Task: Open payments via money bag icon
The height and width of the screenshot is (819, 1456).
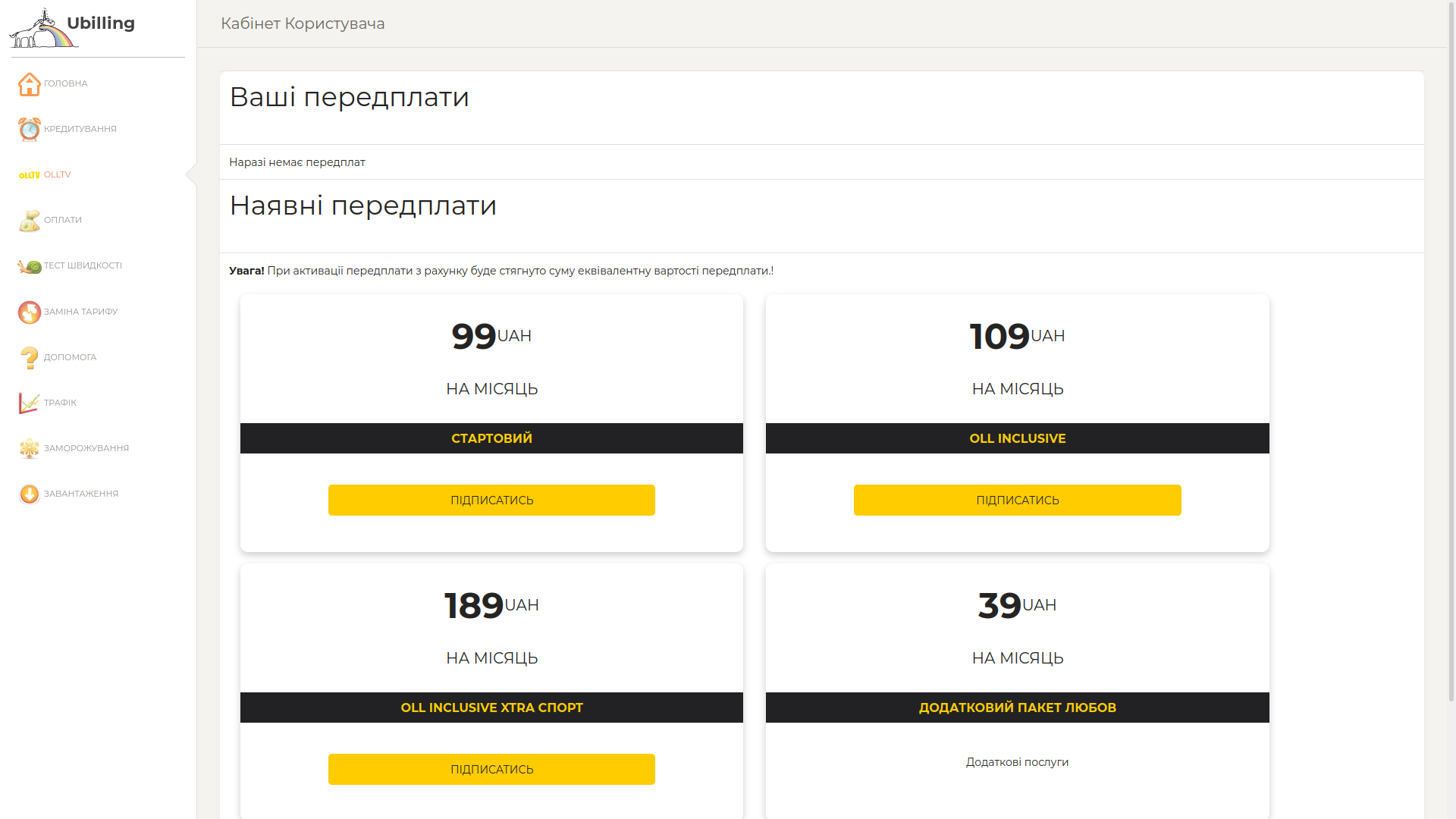Action: [29, 221]
